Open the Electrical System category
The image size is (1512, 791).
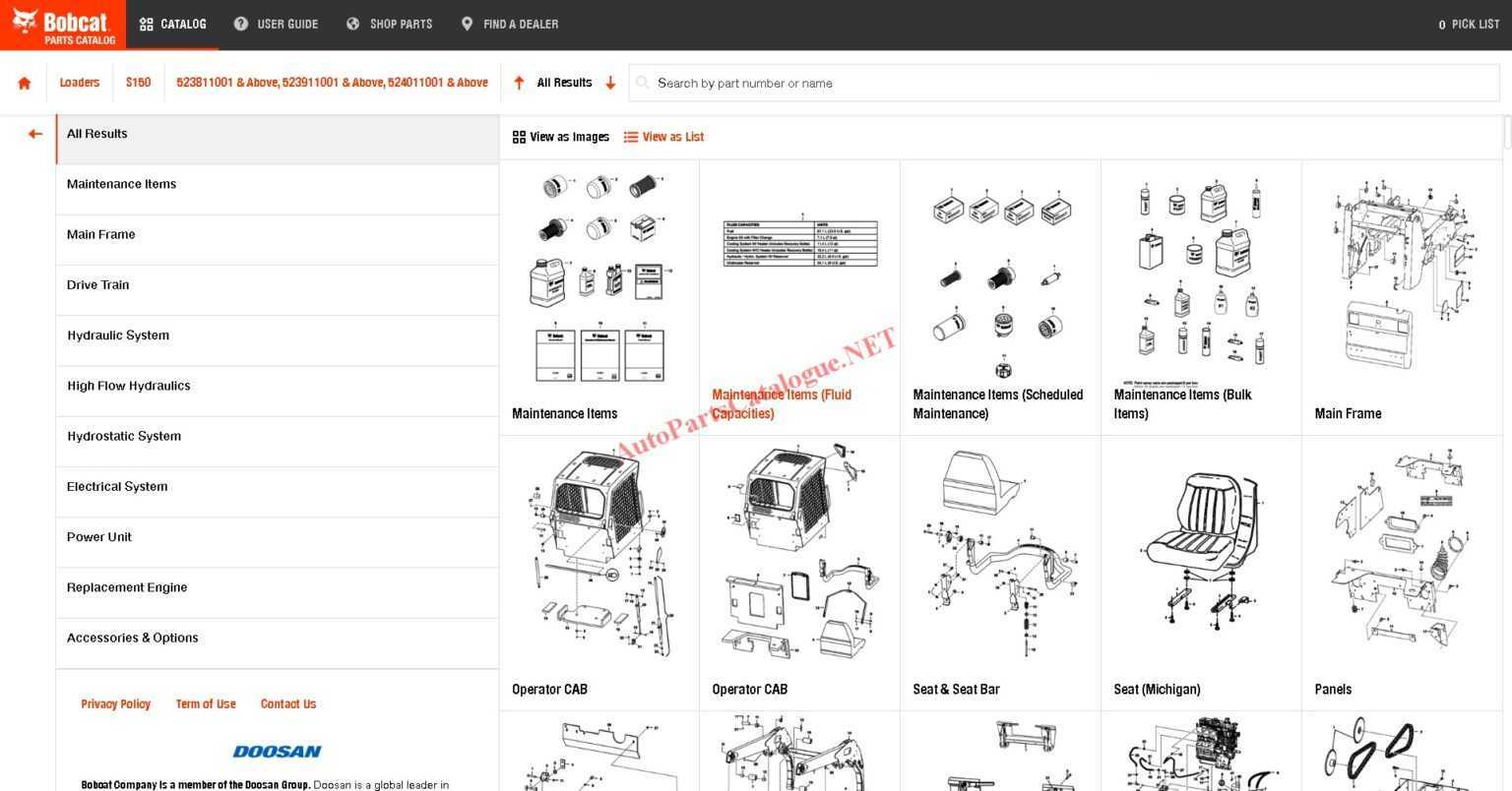coord(117,485)
